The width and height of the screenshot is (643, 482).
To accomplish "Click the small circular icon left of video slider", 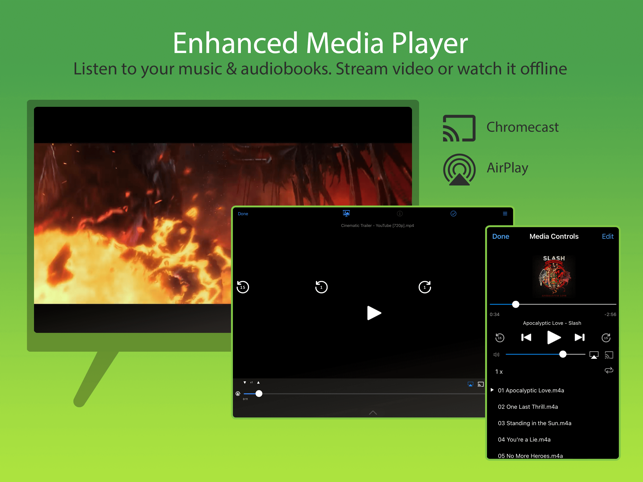I will (x=238, y=394).
